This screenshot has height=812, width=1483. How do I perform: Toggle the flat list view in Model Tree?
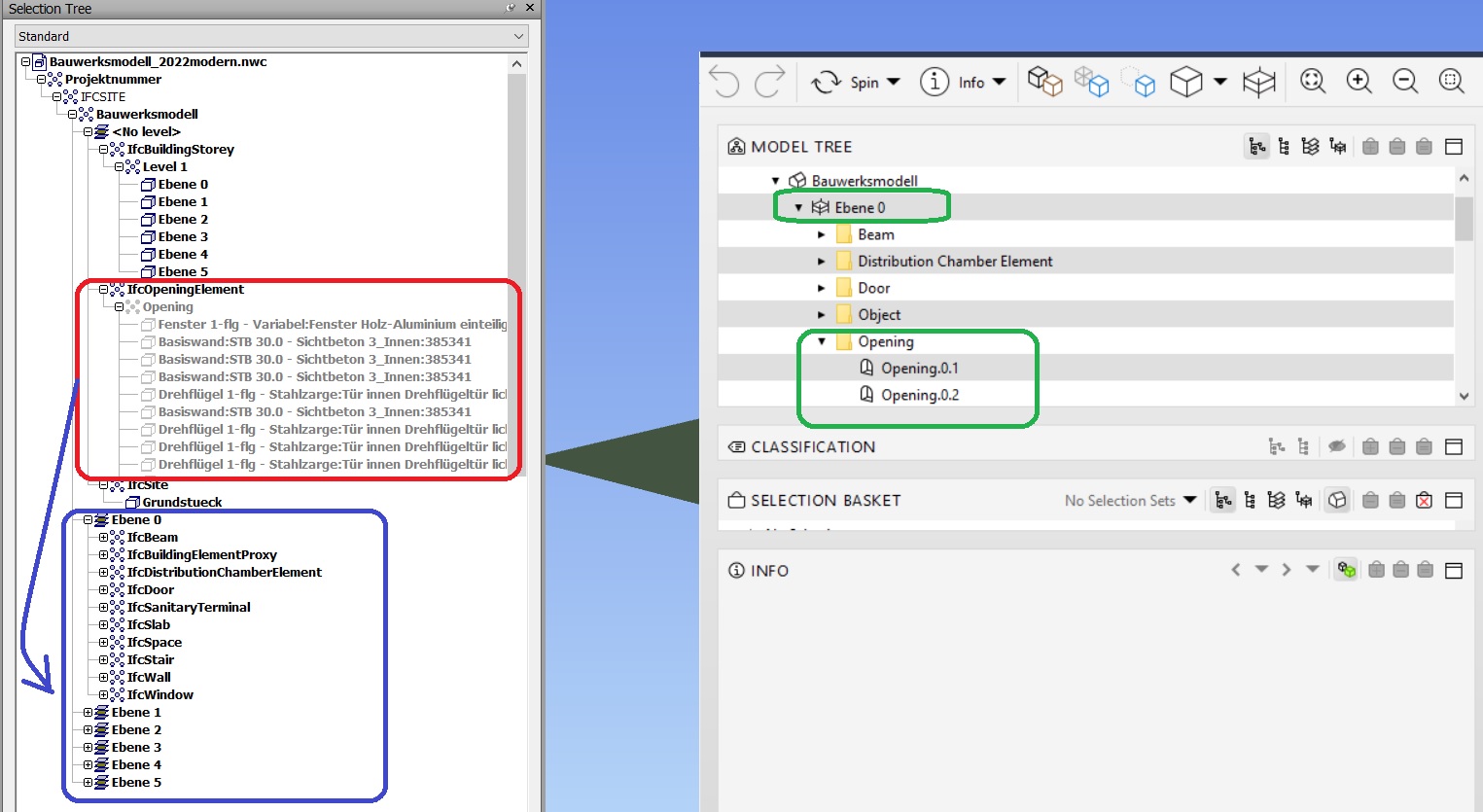pyautogui.click(x=1283, y=146)
